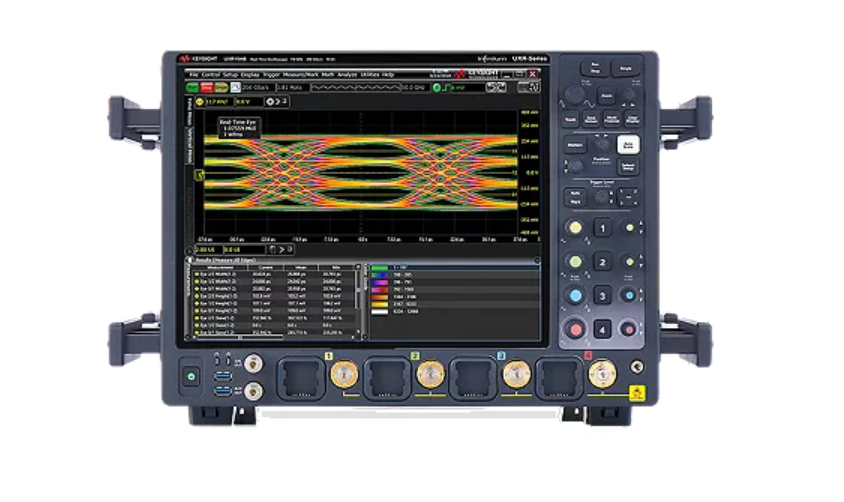Open the Setup menu
This screenshot has height=502, width=844.
pyautogui.click(x=230, y=75)
